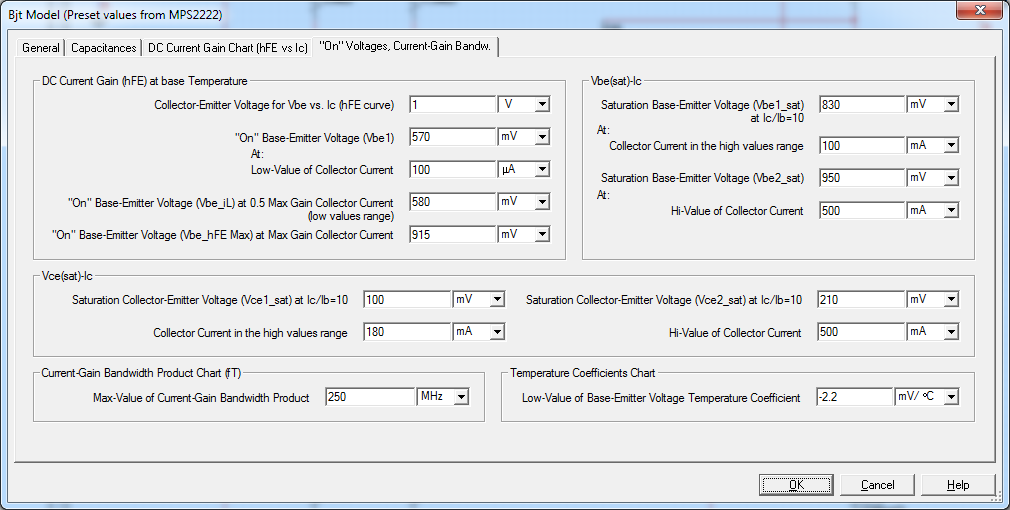Open unit dropdown for Vbe1_sat voltage
The height and width of the screenshot is (510, 1010).
click(x=951, y=104)
